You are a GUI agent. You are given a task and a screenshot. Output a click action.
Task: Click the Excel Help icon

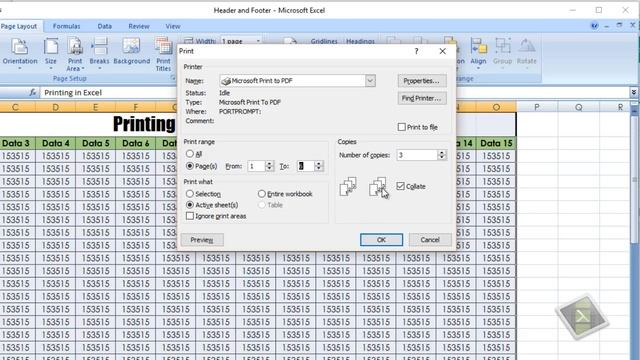pyautogui.click(x=594, y=26)
